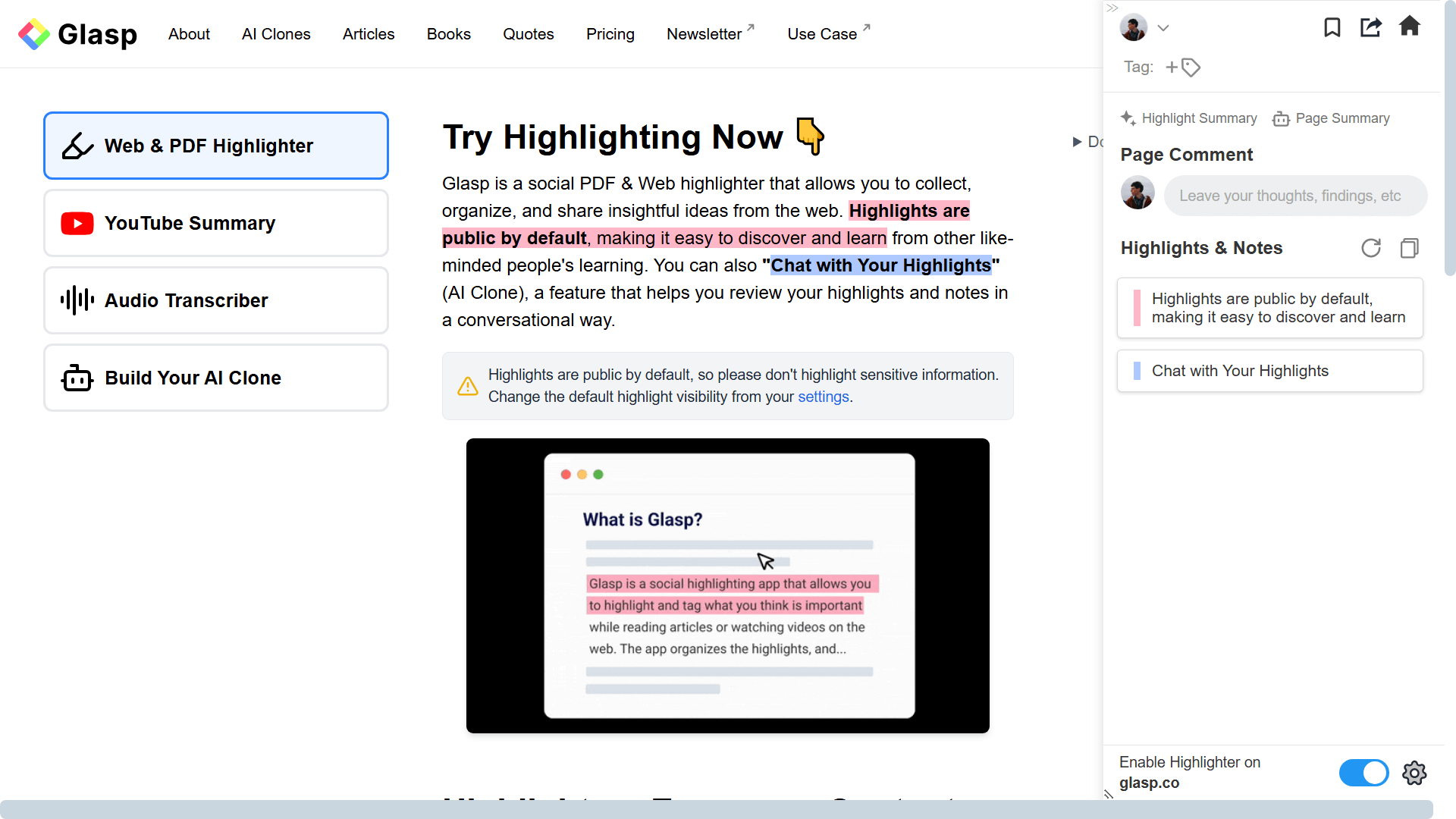Click the robot icon in Build Your AI Clone
Viewport: 1456px width, 819px height.
pos(77,378)
